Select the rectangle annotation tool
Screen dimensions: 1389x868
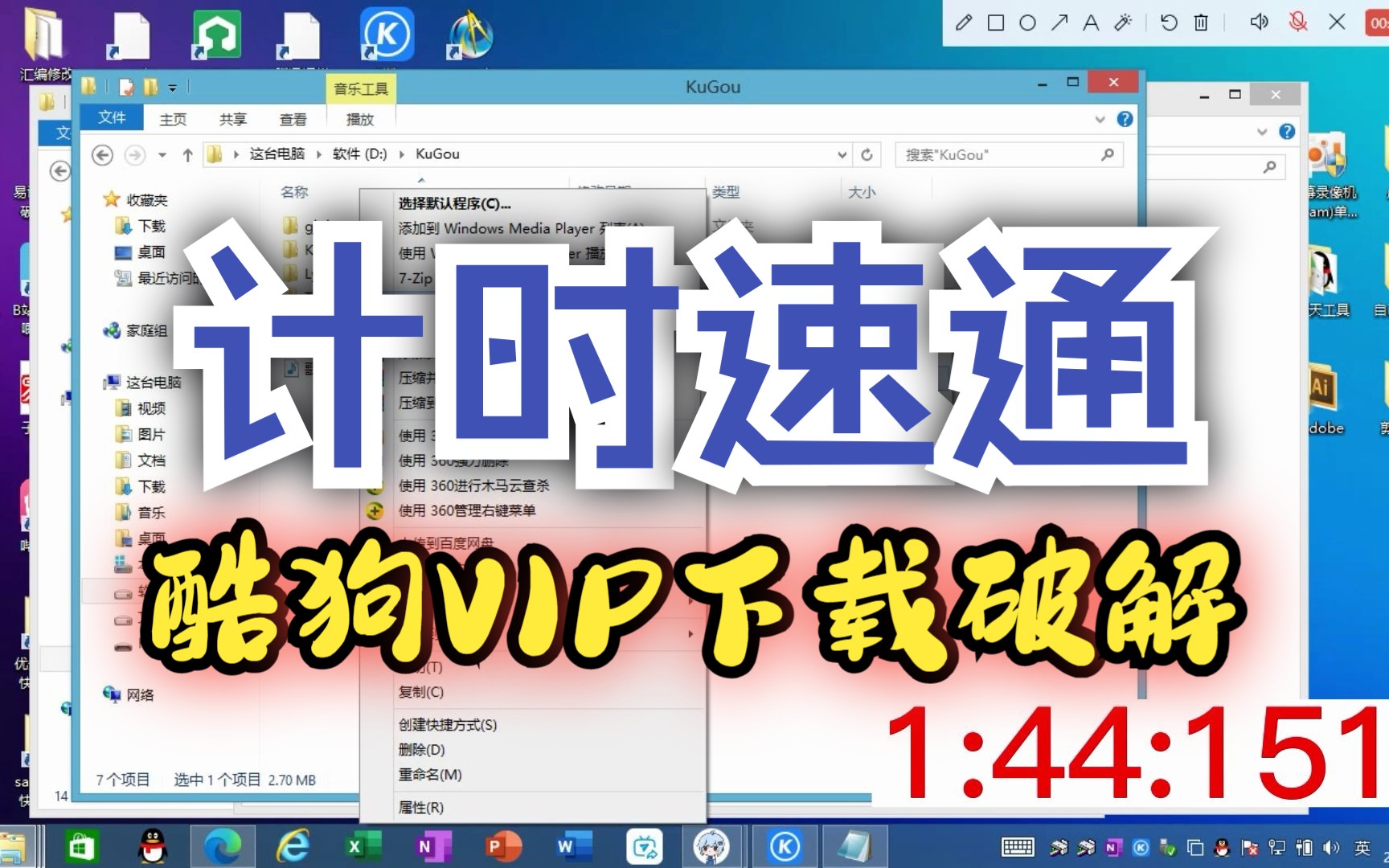pyautogui.click(x=995, y=23)
